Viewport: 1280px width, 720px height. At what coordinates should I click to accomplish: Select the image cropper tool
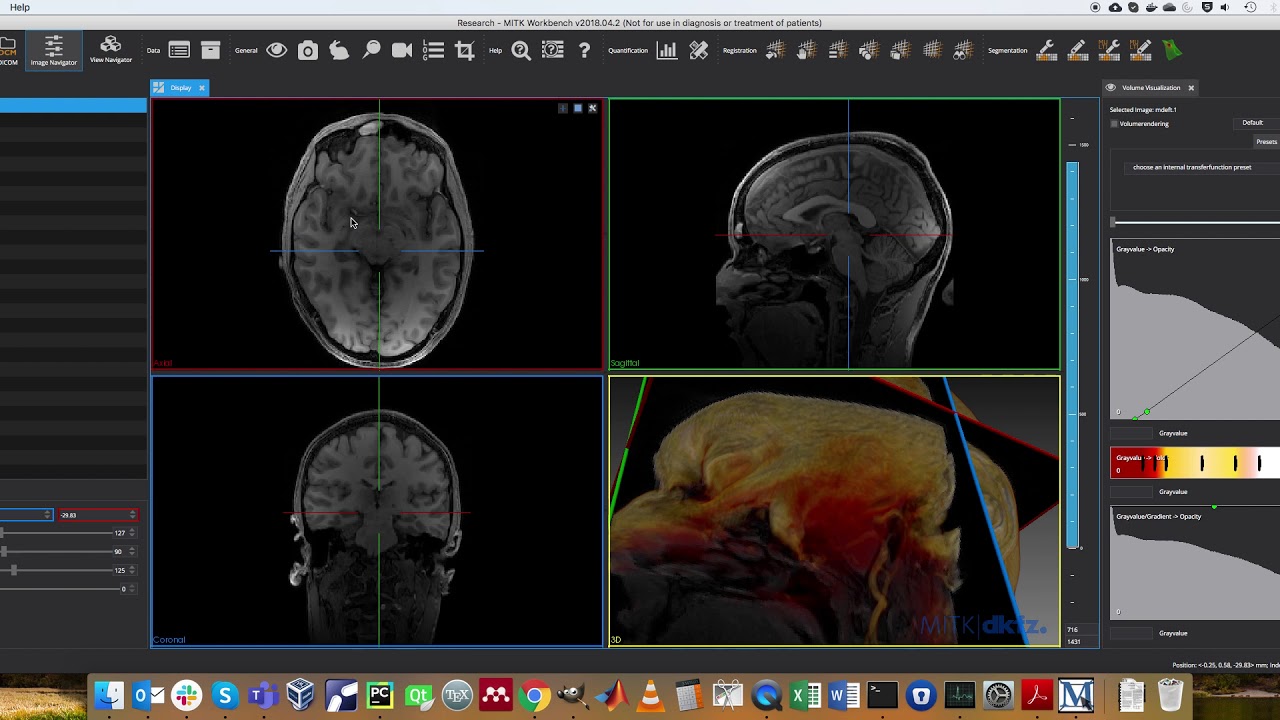(464, 50)
